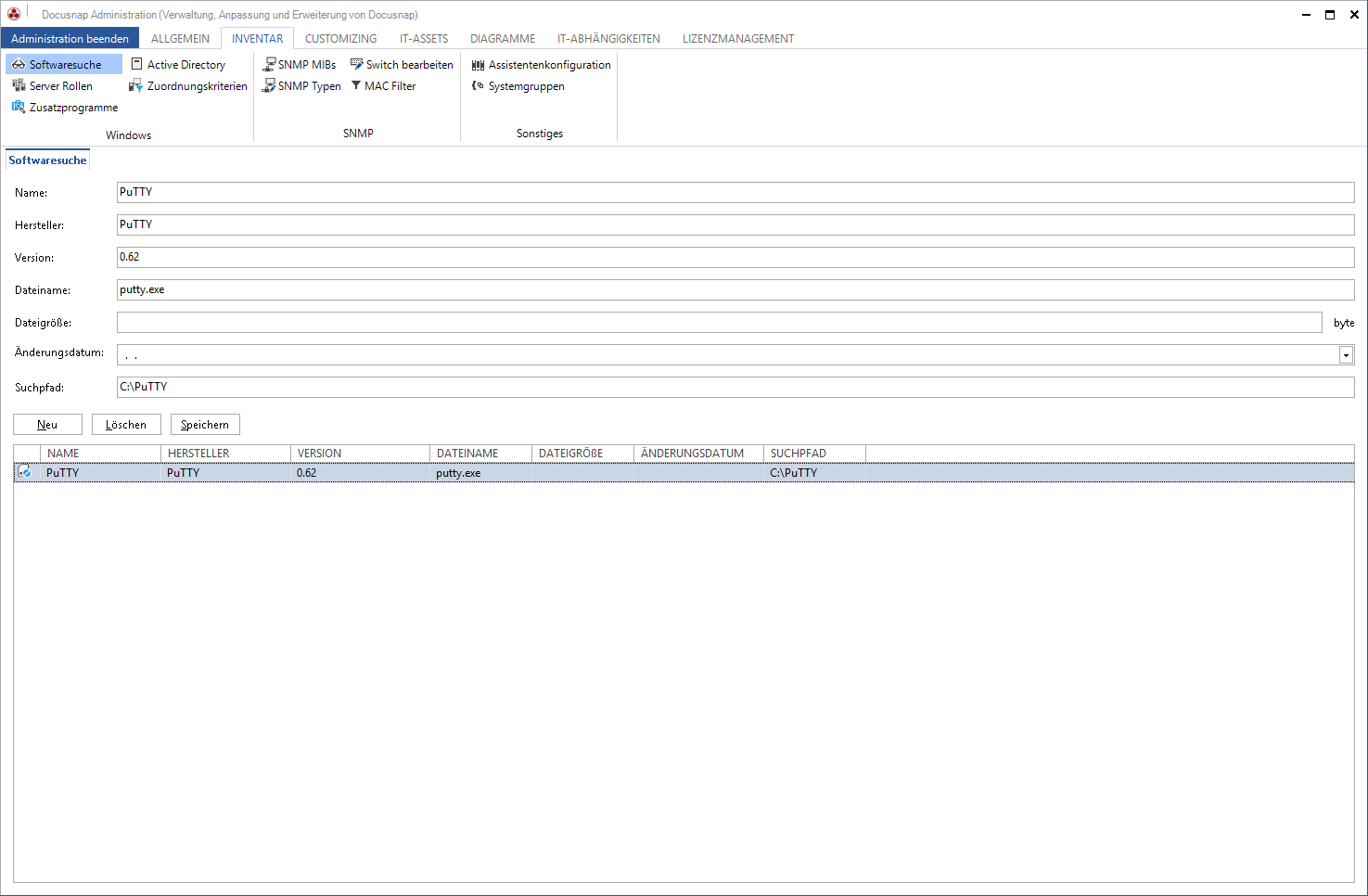Select the putty.exe cell in the table
The width and height of the screenshot is (1368, 896).
480,472
